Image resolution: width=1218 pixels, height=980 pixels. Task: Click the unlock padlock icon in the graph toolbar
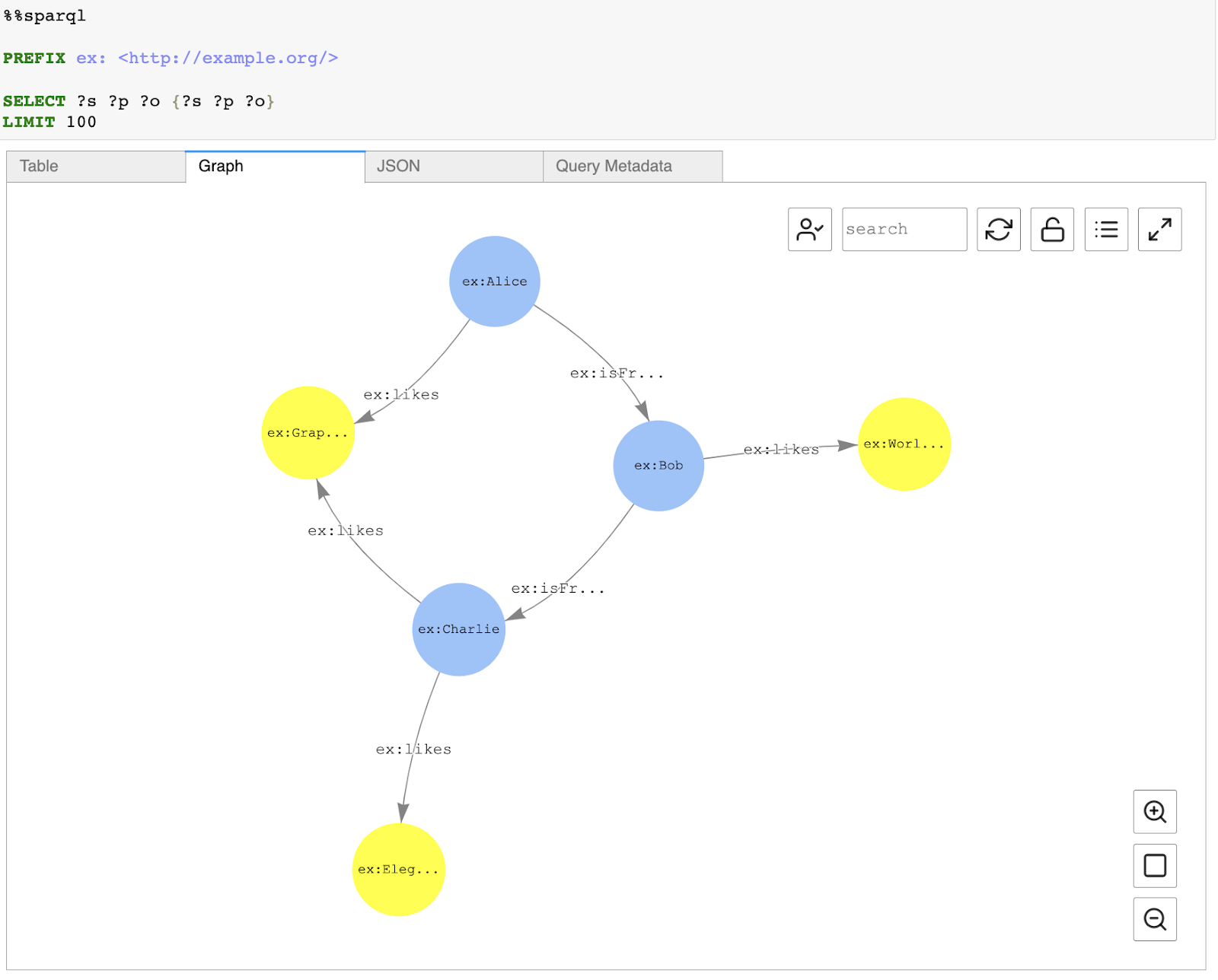(x=1051, y=229)
